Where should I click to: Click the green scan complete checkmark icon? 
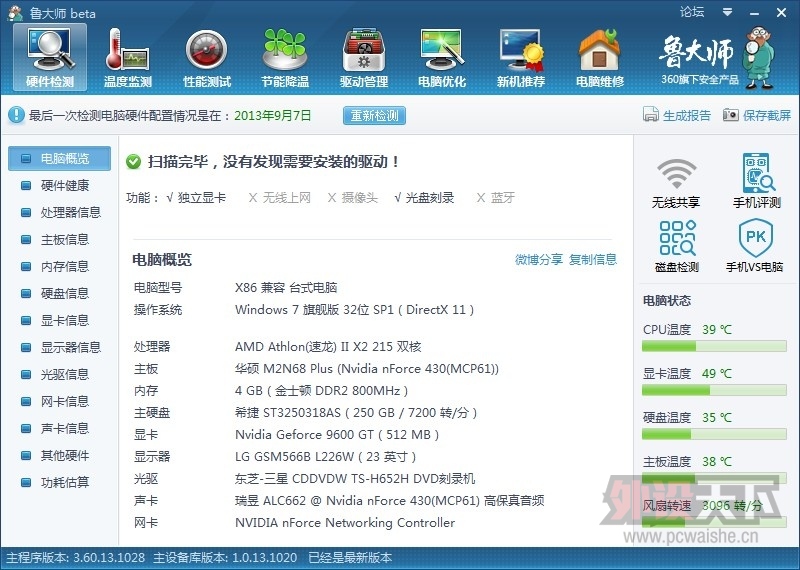point(134,162)
